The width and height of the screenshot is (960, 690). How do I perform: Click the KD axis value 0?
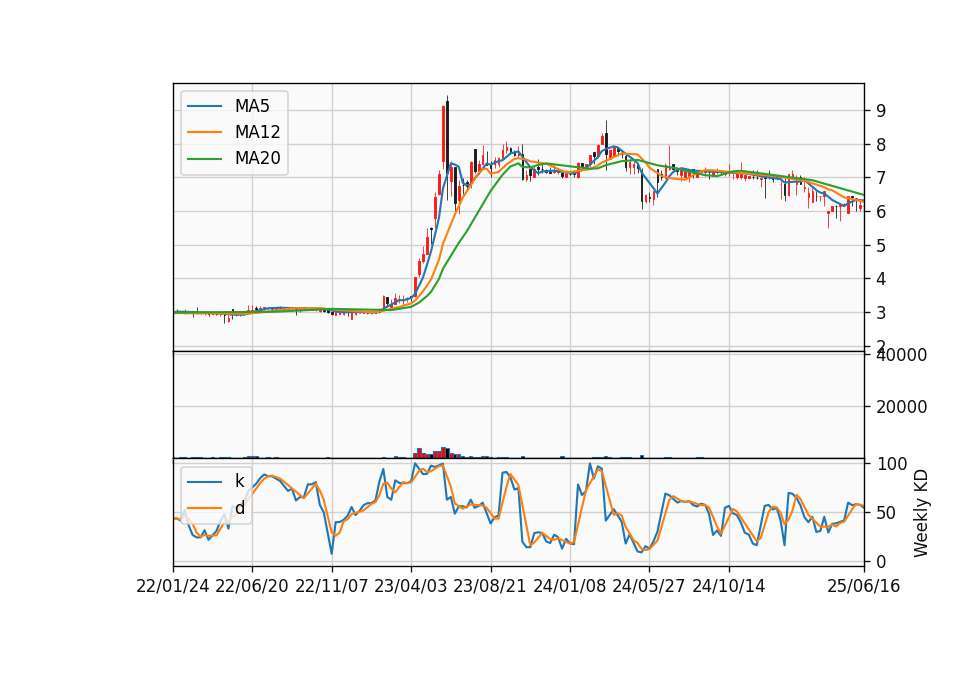pos(881,561)
